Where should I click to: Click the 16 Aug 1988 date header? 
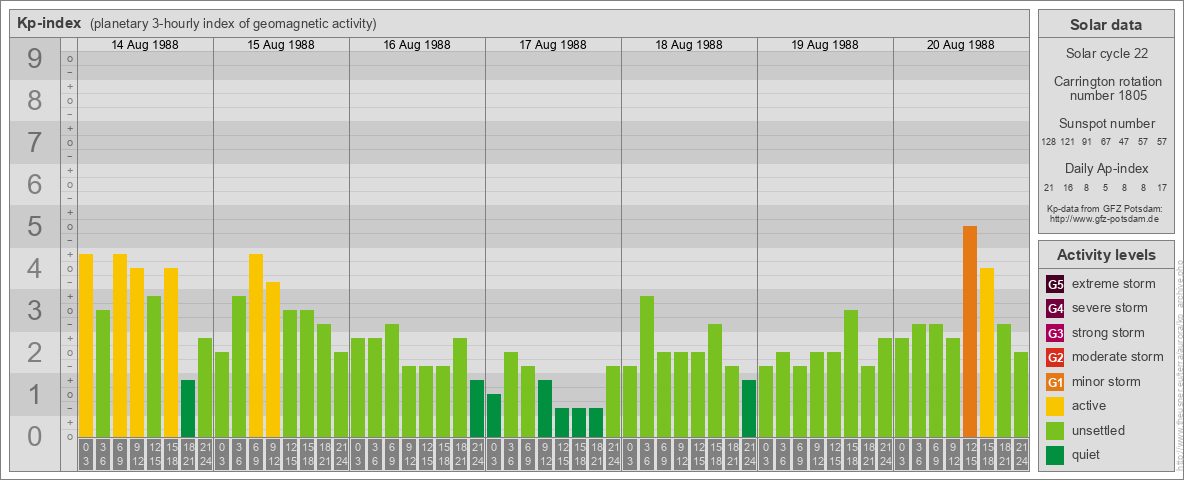[417, 45]
